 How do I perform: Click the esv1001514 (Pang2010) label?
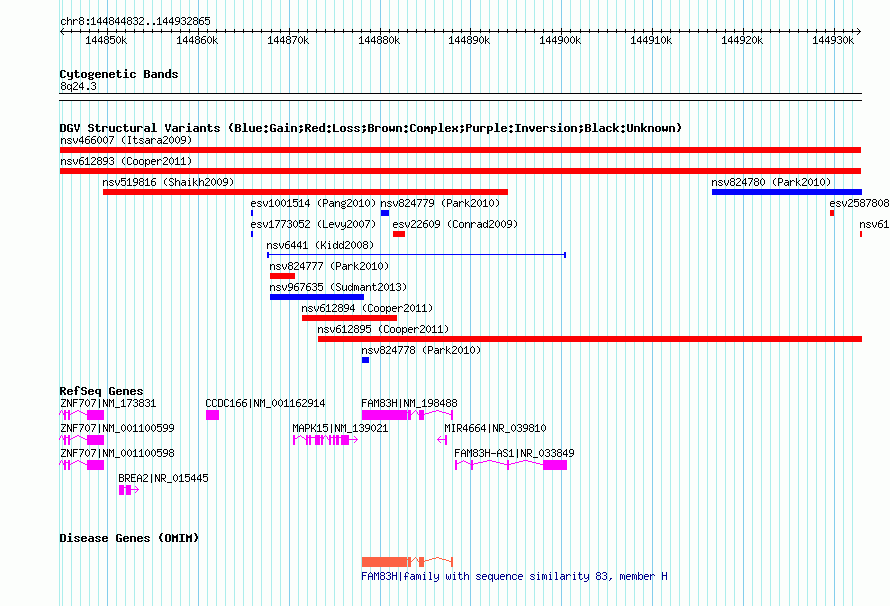click(x=313, y=203)
